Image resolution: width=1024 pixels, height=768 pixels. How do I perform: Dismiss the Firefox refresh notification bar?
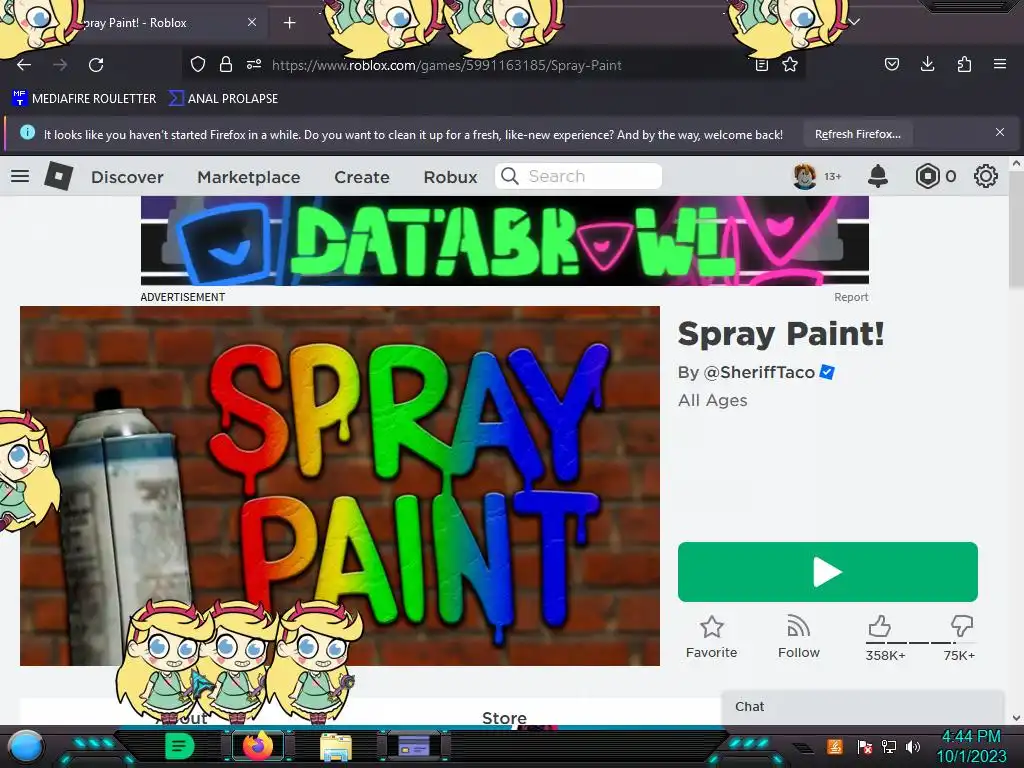click(1000, 132)
